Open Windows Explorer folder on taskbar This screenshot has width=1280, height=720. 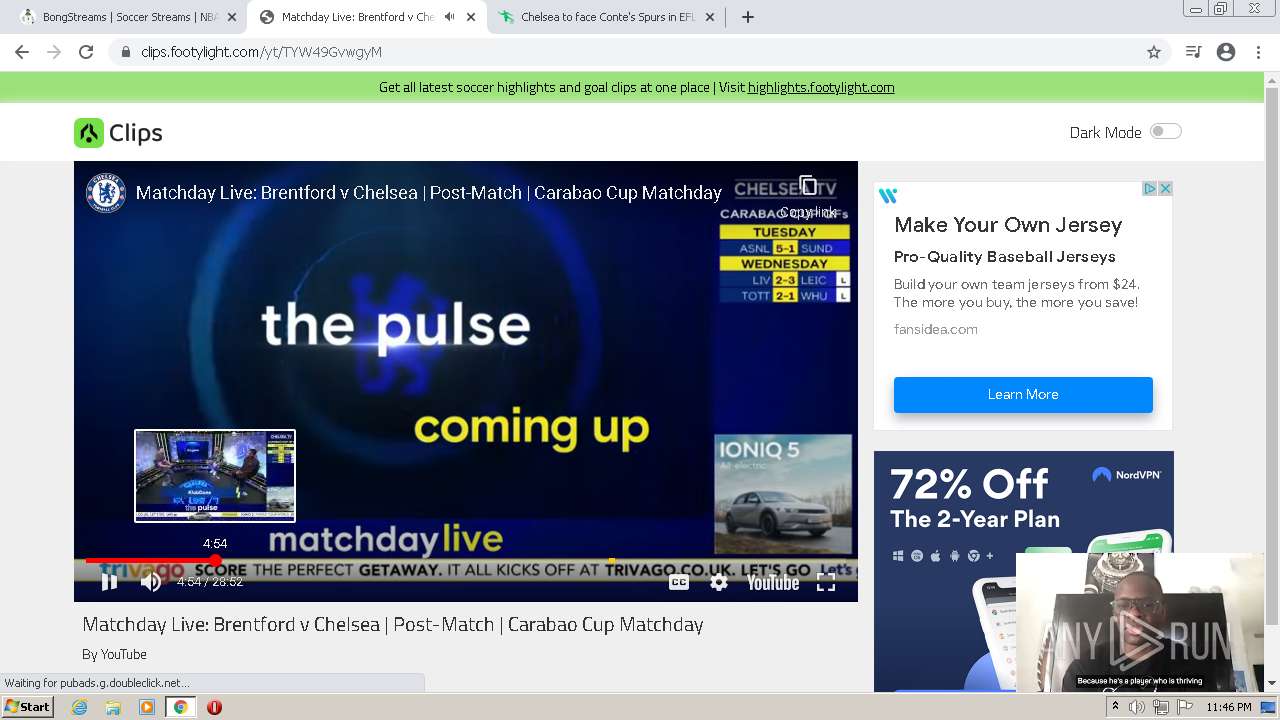(113, 707)
